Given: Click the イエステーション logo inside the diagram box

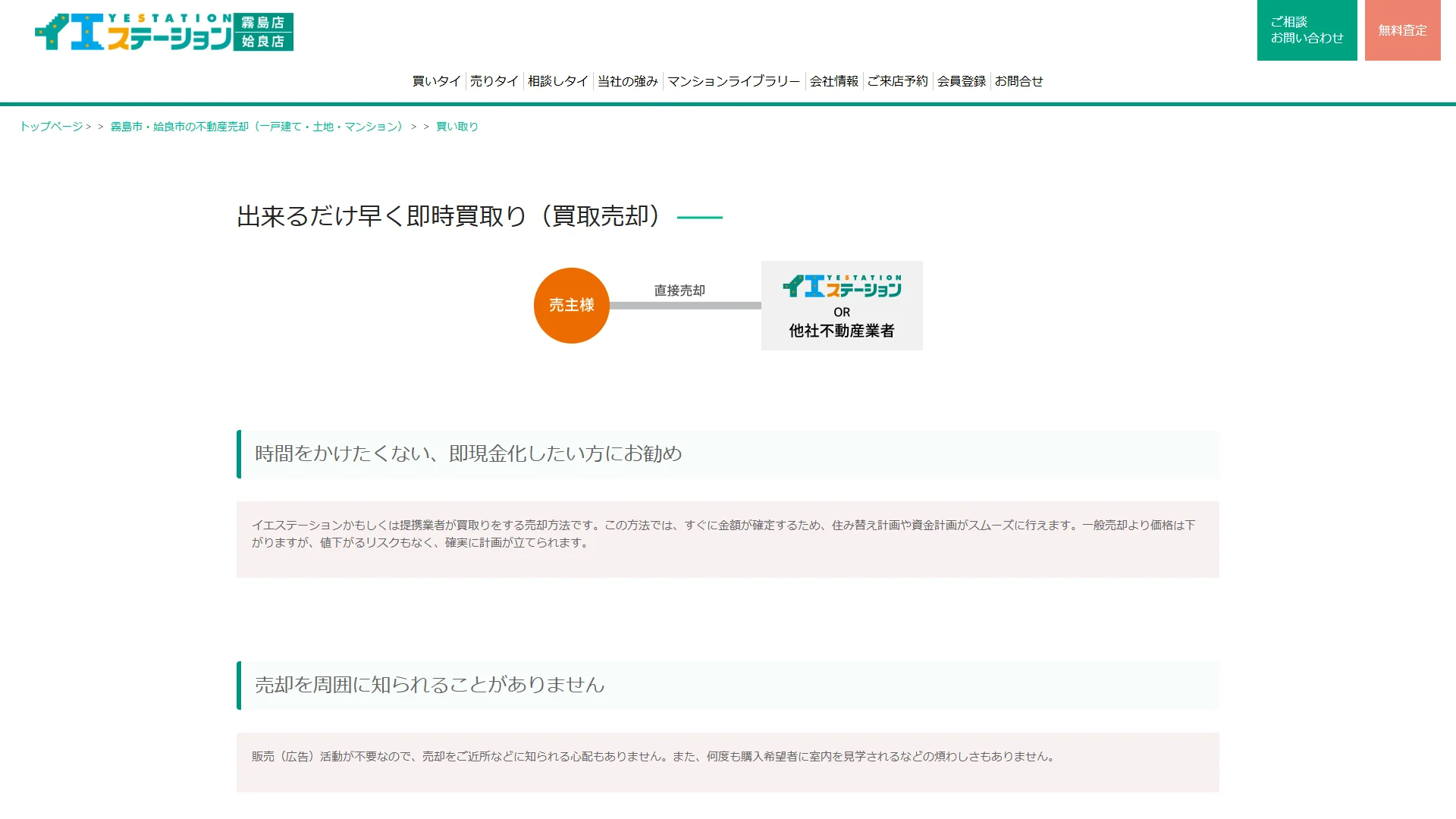Looking at the screenshot, I should point(842,286).
